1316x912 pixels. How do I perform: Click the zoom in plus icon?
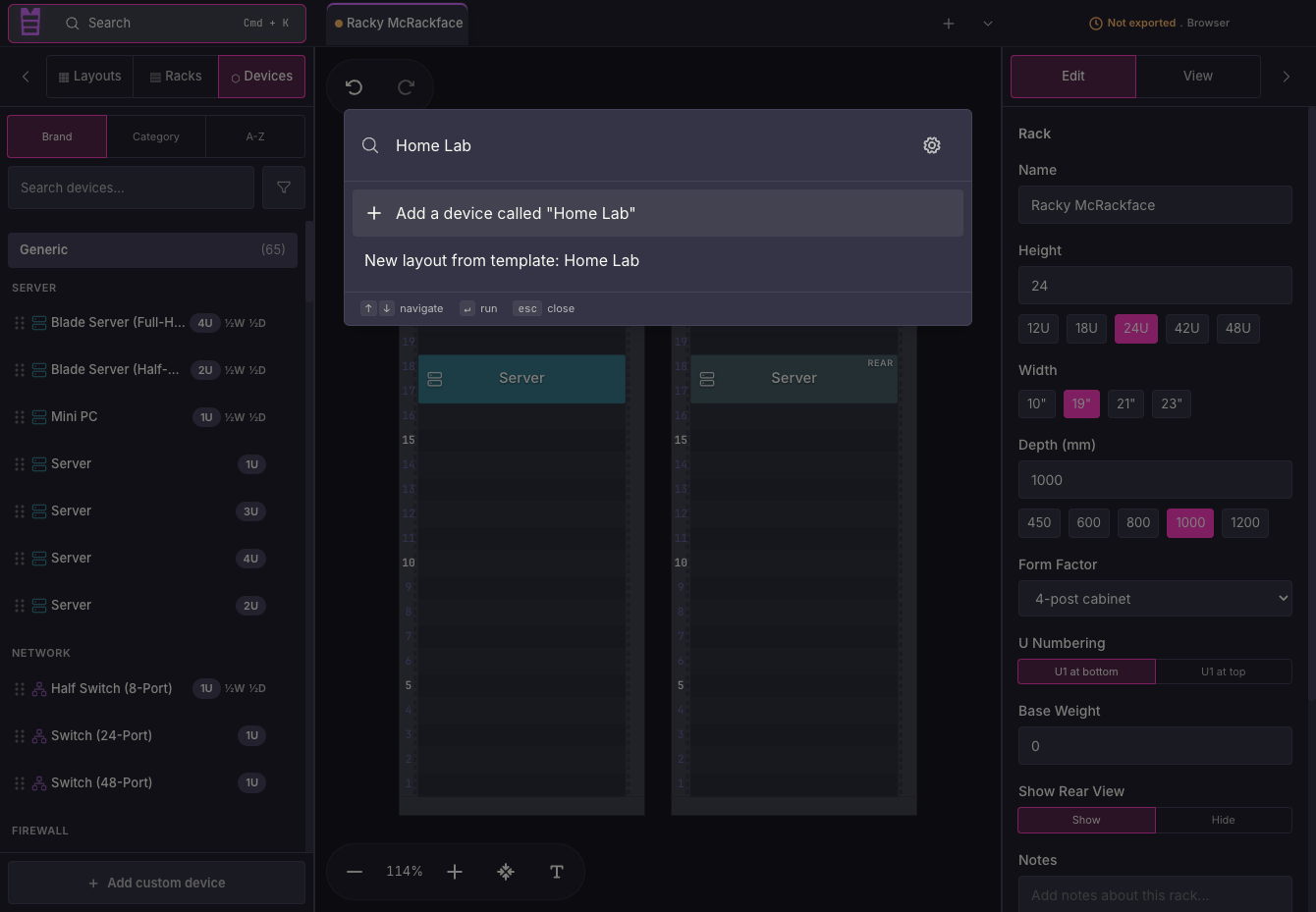pos(455,872)
